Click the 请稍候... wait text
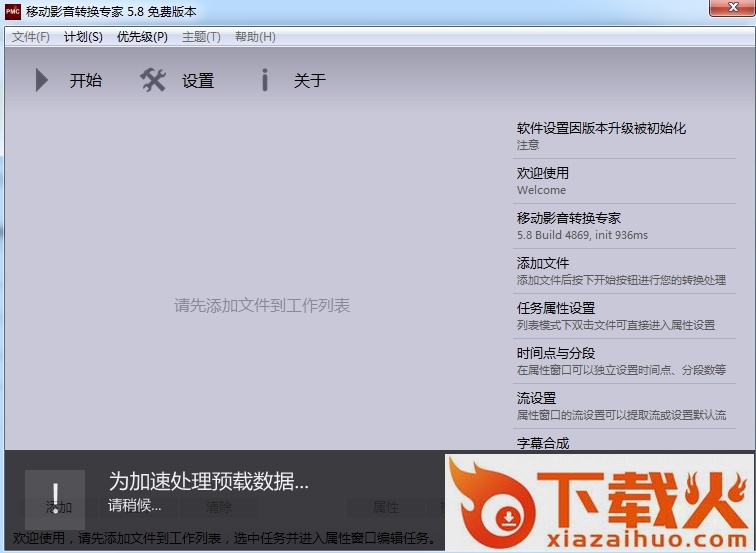This screenshot has height=553, width=756. coord(135,505)
